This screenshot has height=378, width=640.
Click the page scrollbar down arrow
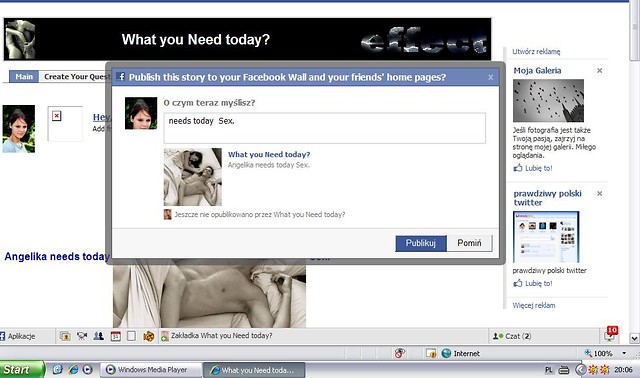tap(634, 338)
